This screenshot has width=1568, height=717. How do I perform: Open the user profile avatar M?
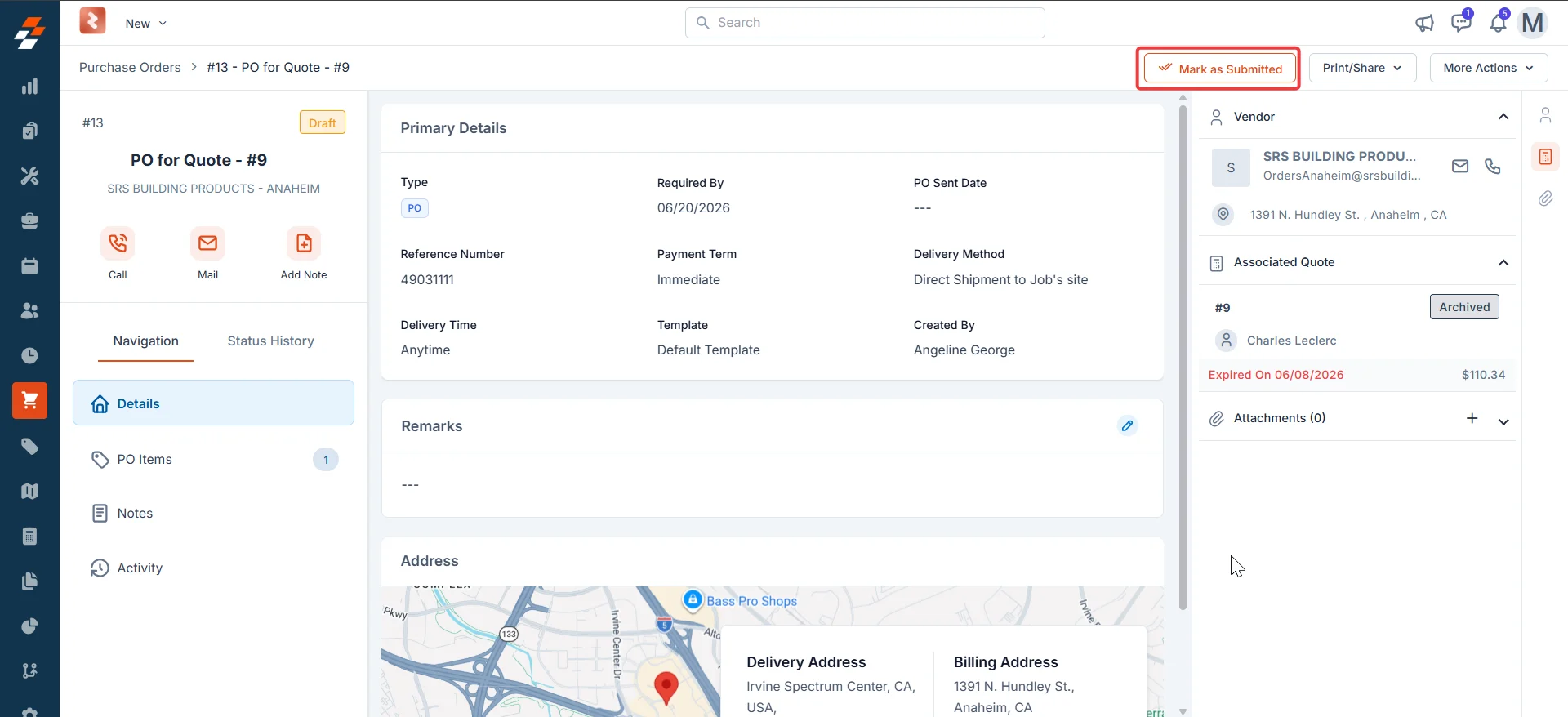tap(1533, 23)
